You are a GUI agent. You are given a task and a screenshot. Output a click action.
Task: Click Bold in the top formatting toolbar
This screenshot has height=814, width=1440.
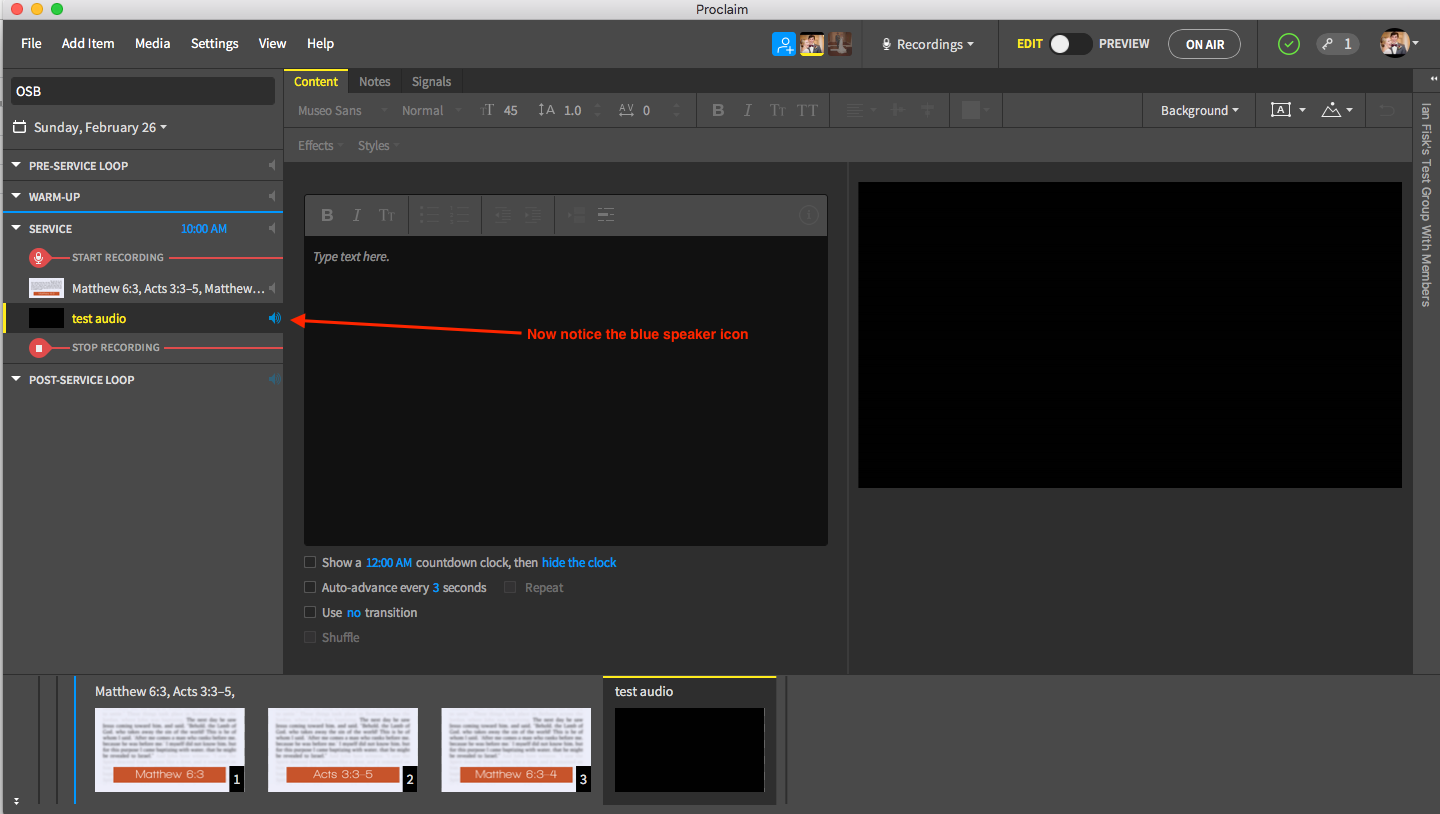pos(718,111)
